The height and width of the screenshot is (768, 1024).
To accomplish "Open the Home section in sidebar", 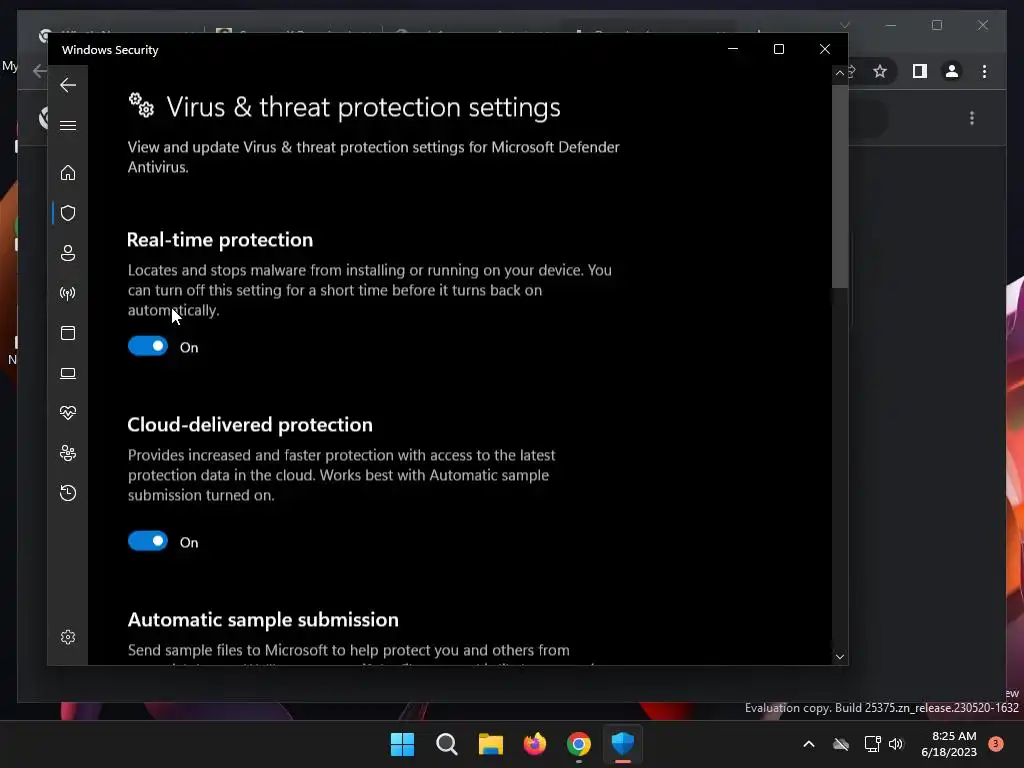I will (68, 172).
